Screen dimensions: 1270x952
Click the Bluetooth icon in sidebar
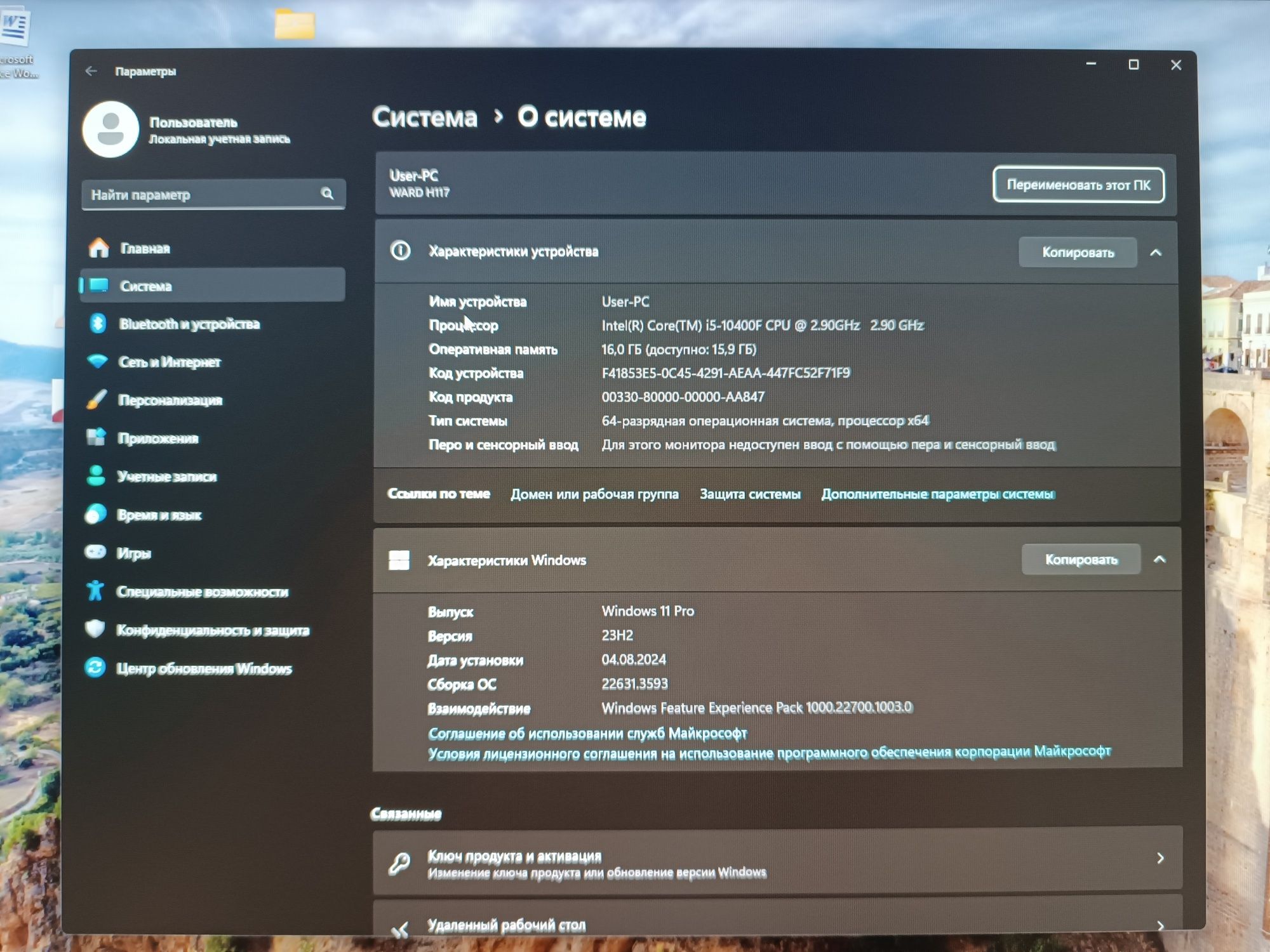click(x=98, y=323)
